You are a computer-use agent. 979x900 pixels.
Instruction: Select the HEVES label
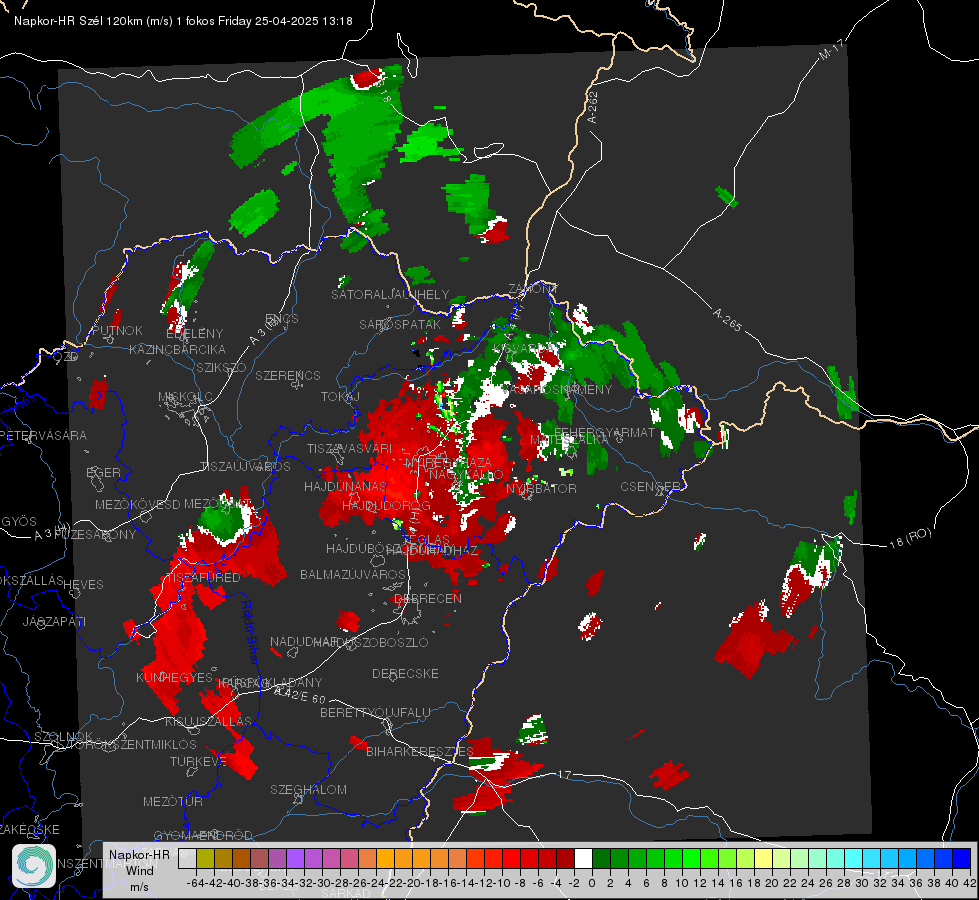[x=83, y=585]
